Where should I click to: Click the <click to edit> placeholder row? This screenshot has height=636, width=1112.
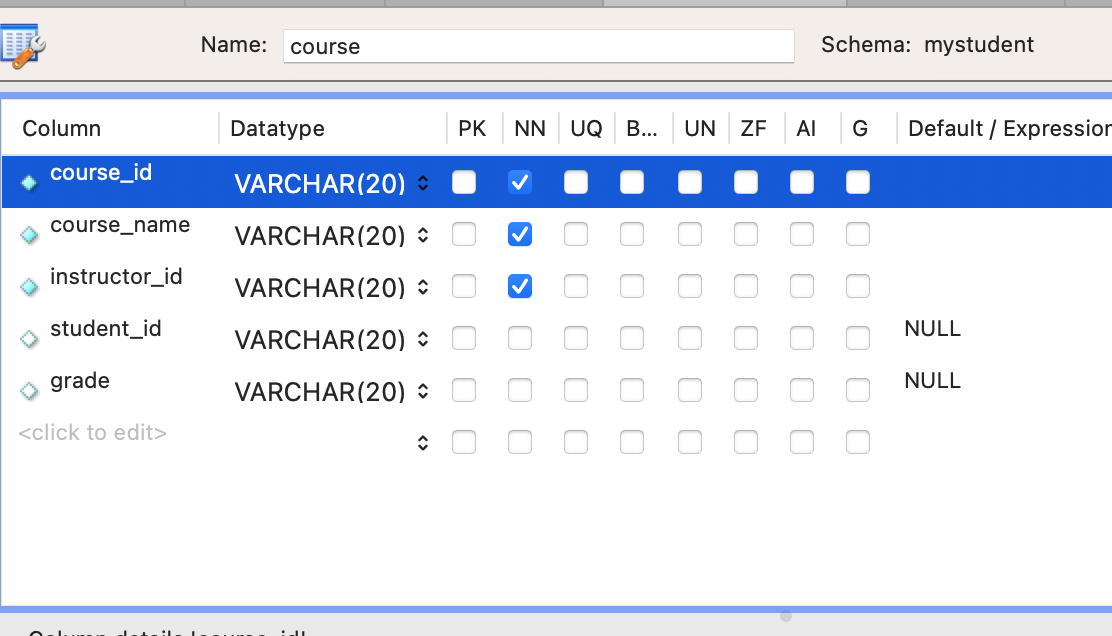coord(92,433)
